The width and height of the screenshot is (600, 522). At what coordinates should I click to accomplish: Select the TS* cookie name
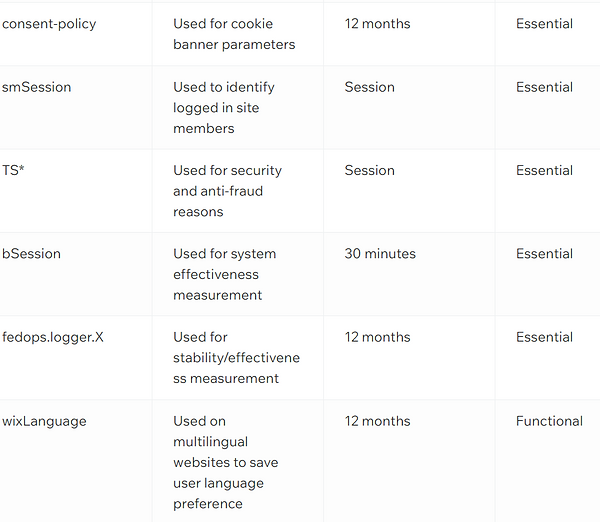13,170
